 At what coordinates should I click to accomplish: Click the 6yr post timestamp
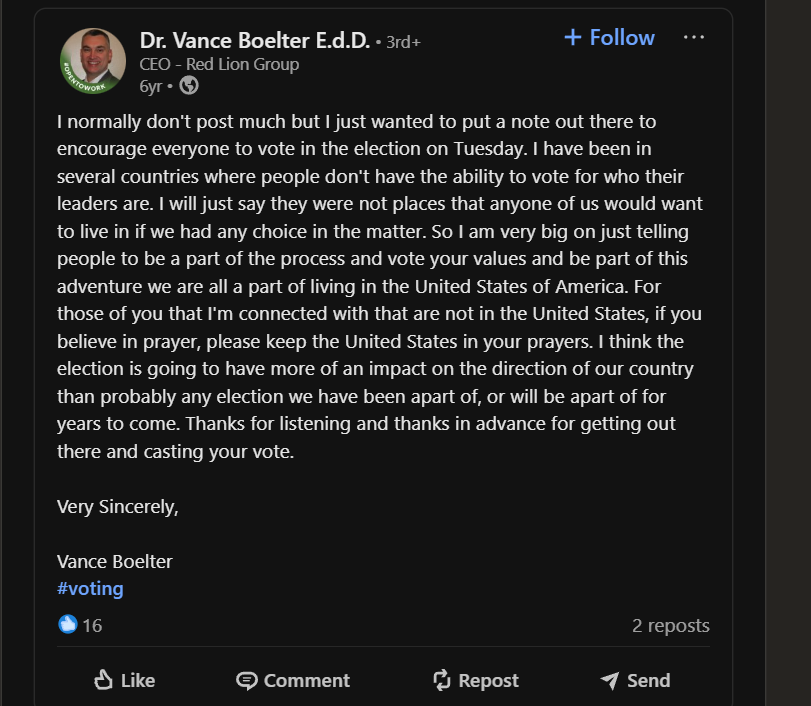tap(150, 86)
